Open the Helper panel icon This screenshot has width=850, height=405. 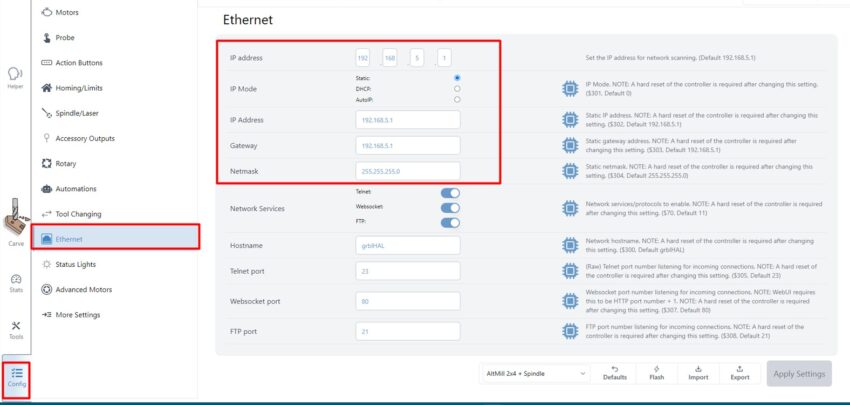tap(15, 77)
